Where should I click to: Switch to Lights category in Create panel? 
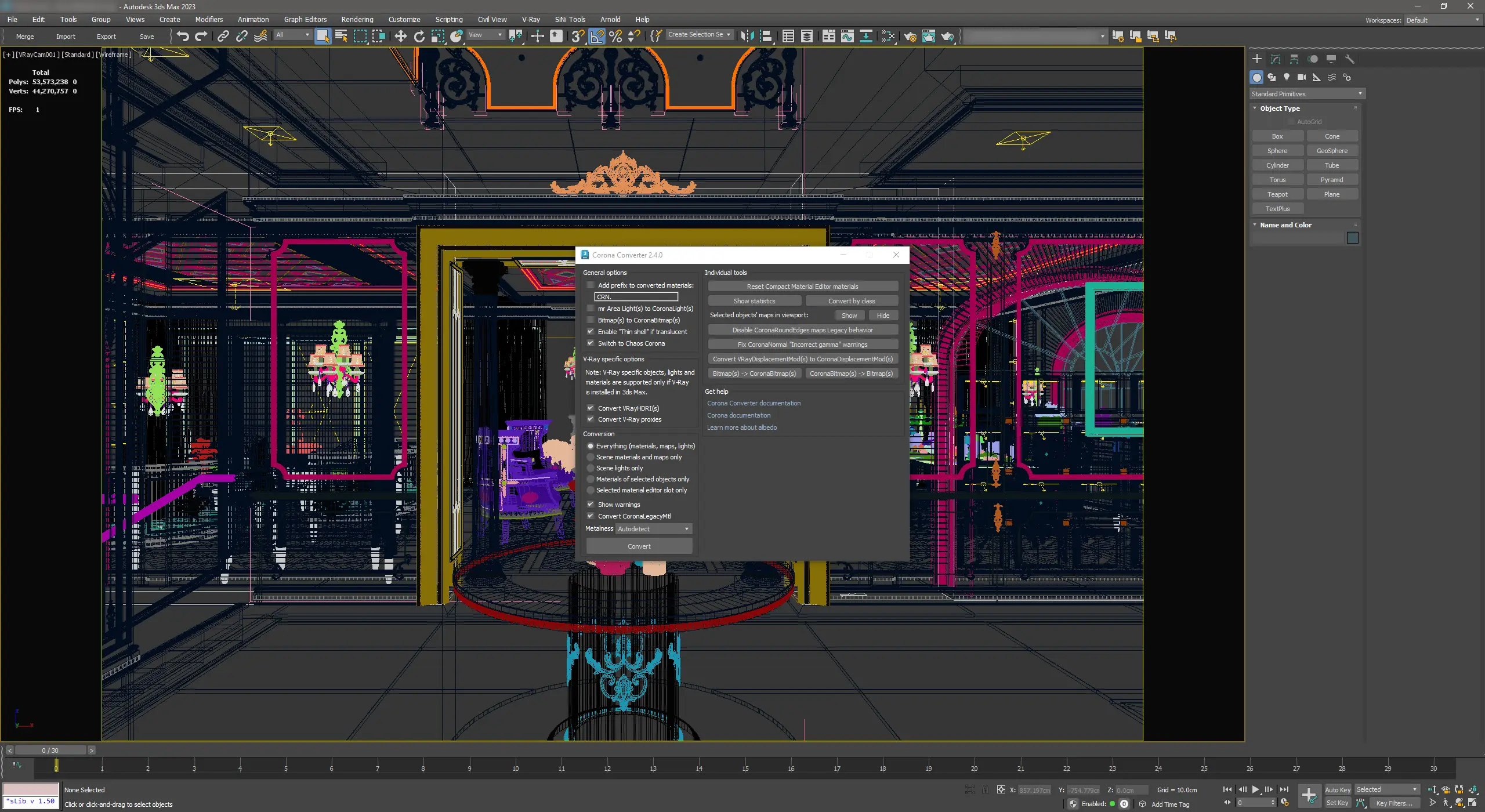click(1287, 77)
